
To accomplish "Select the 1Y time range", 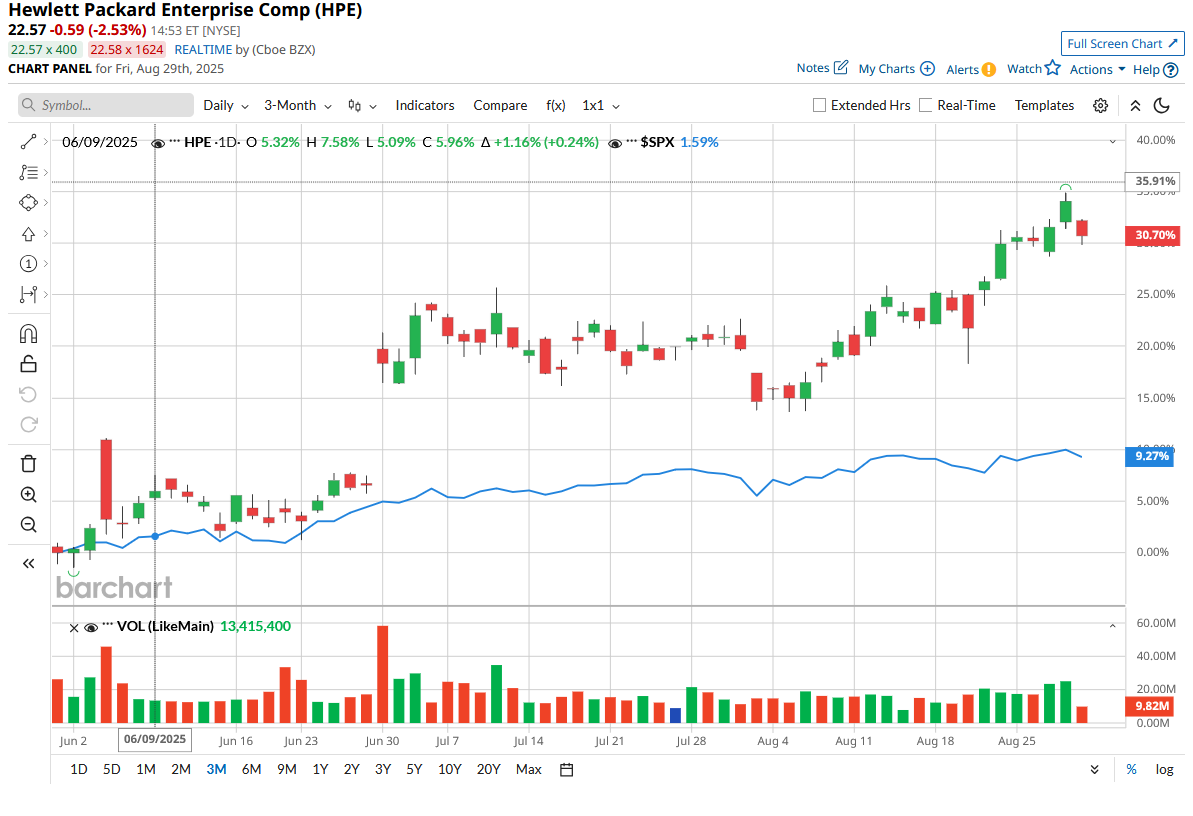I will click(320, 770).
